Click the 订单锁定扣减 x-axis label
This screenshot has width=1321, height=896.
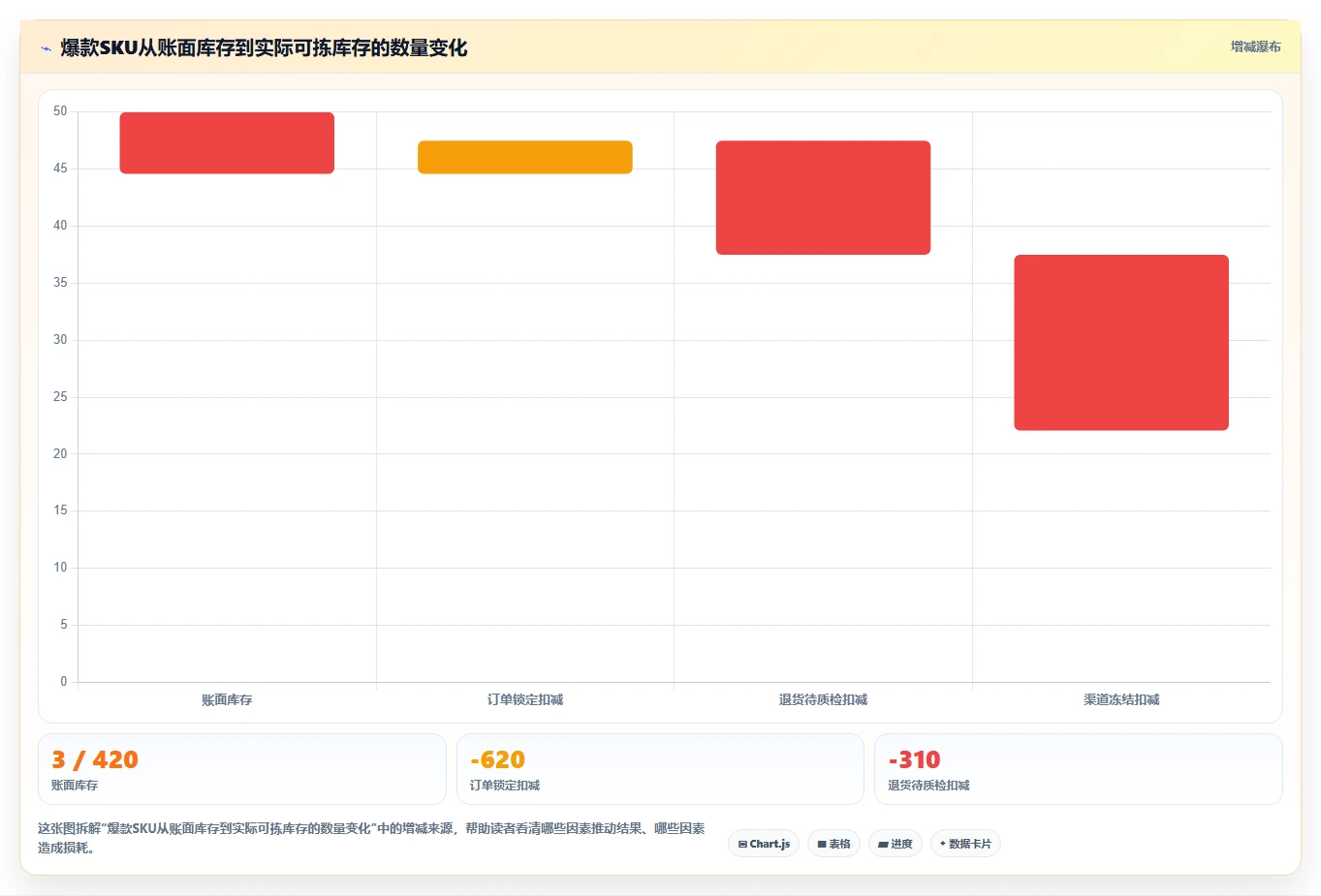(525, 699)
